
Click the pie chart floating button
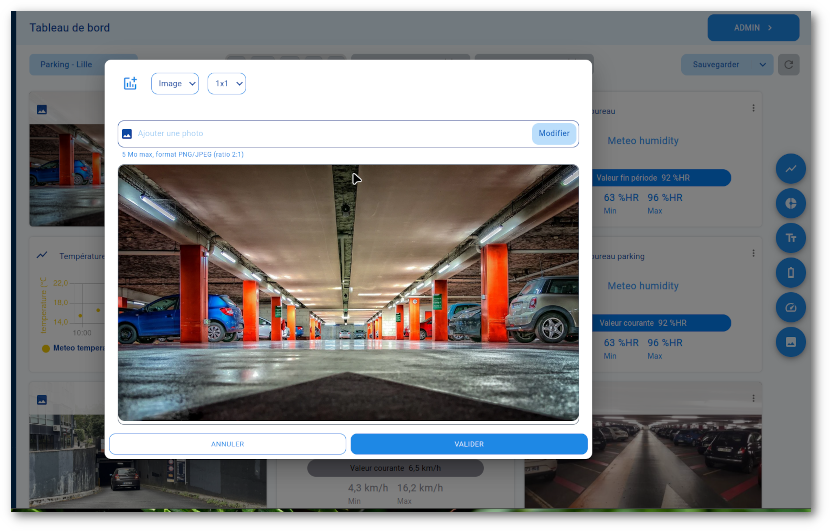pos(790,203)
